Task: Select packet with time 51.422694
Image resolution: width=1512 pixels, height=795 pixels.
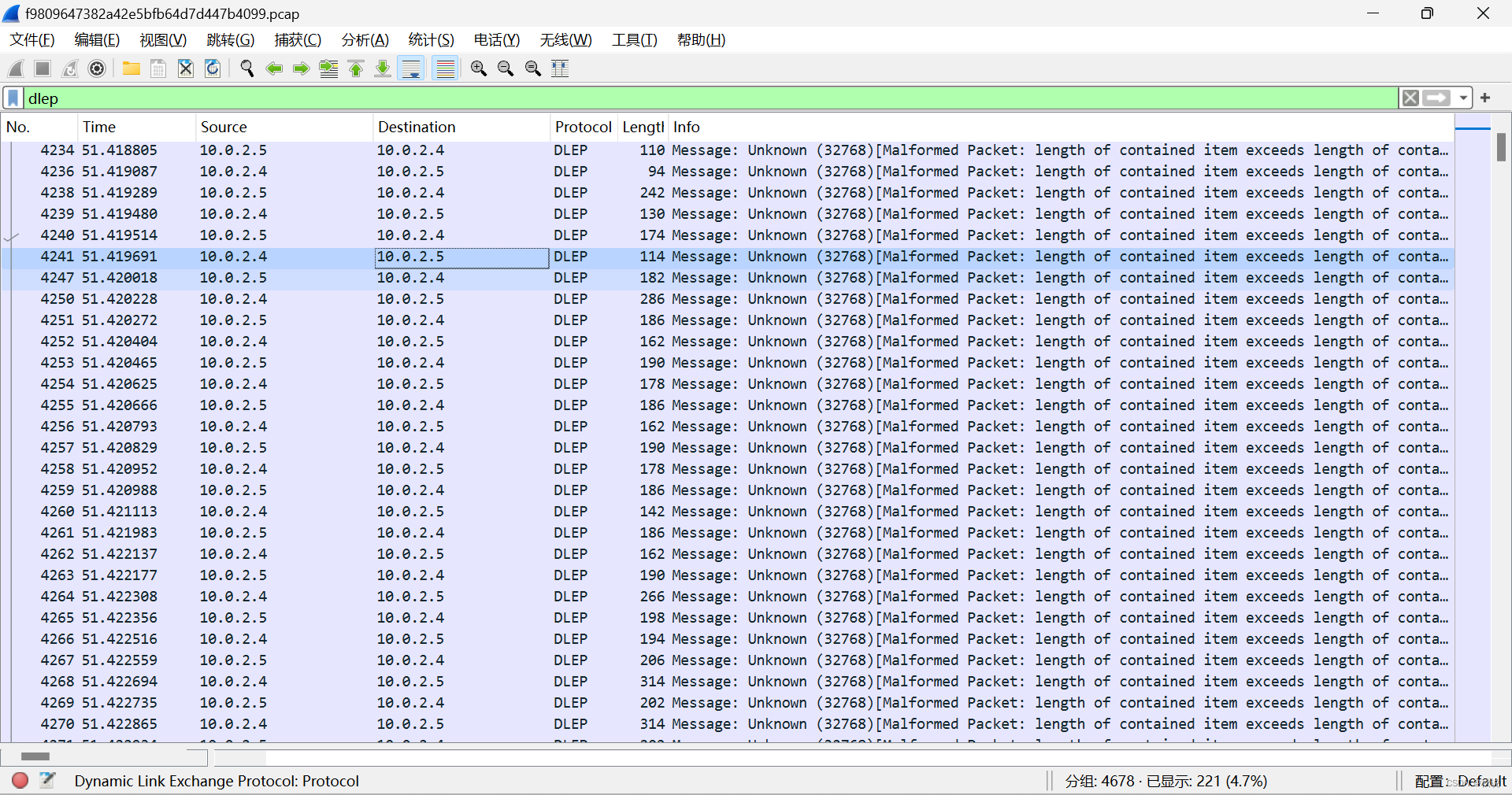Action: (727, 682)
